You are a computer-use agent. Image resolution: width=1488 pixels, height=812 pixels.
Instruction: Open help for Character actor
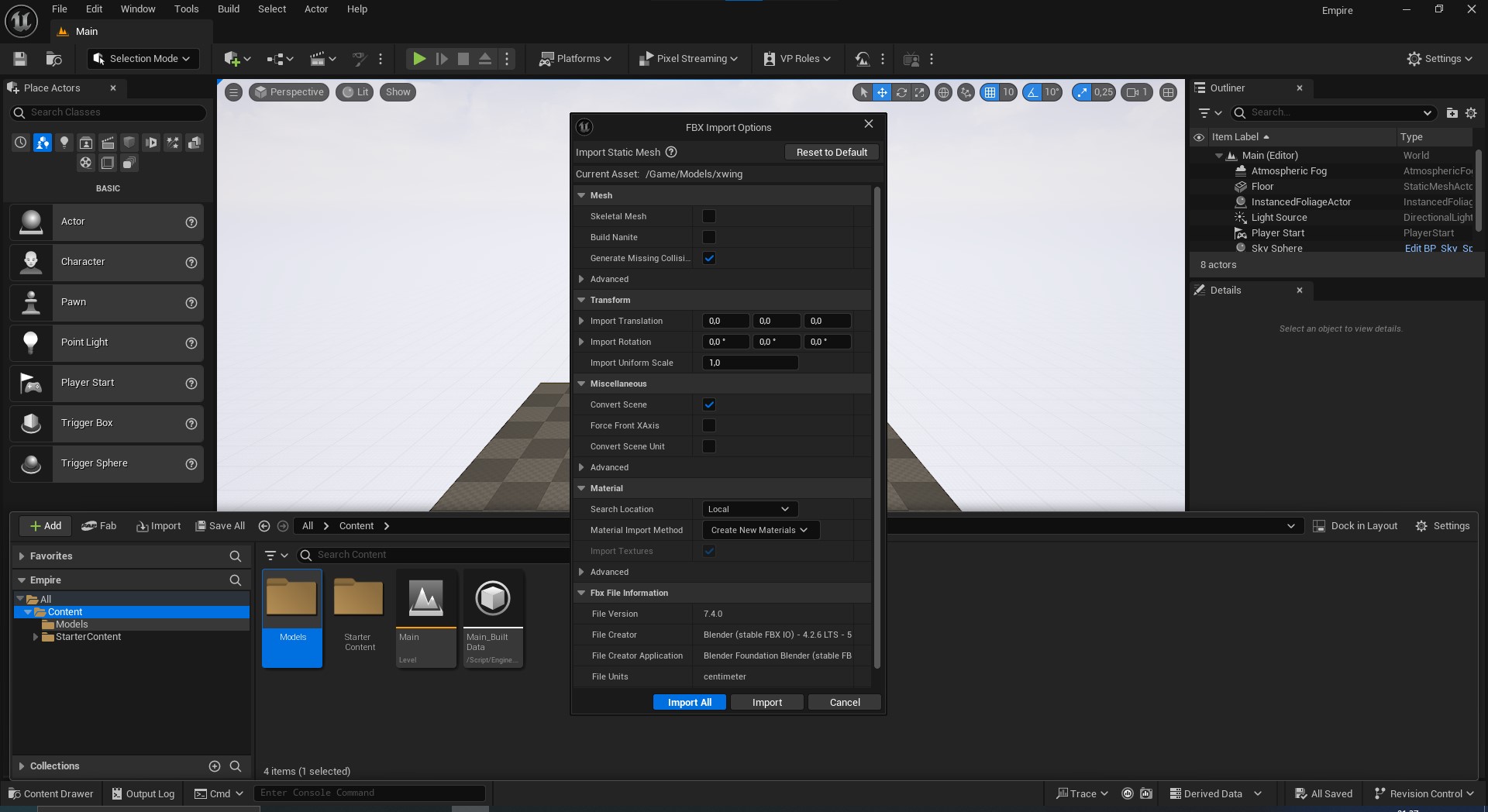pos(191,263)
